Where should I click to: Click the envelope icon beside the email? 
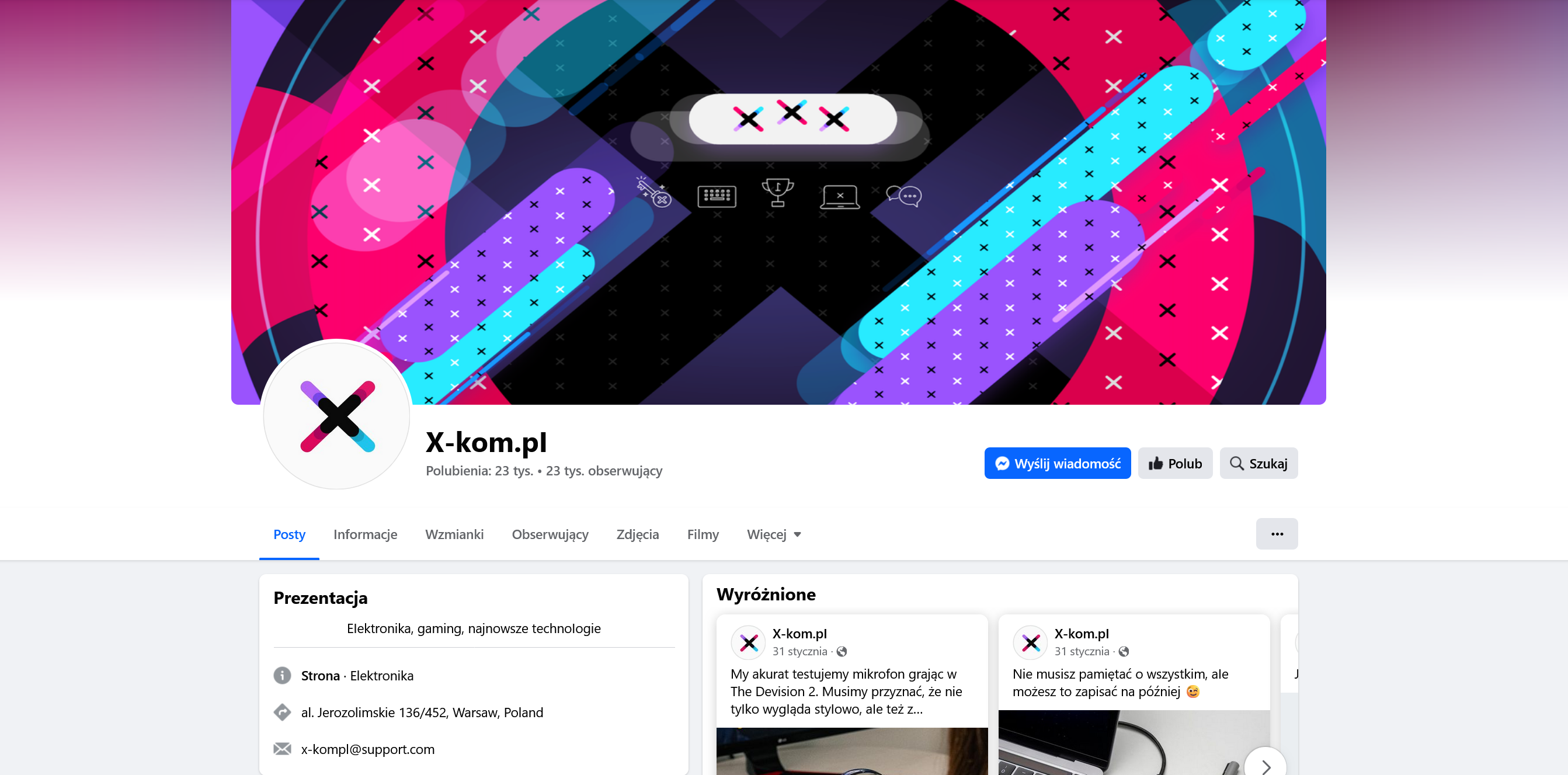click(282, 748)
